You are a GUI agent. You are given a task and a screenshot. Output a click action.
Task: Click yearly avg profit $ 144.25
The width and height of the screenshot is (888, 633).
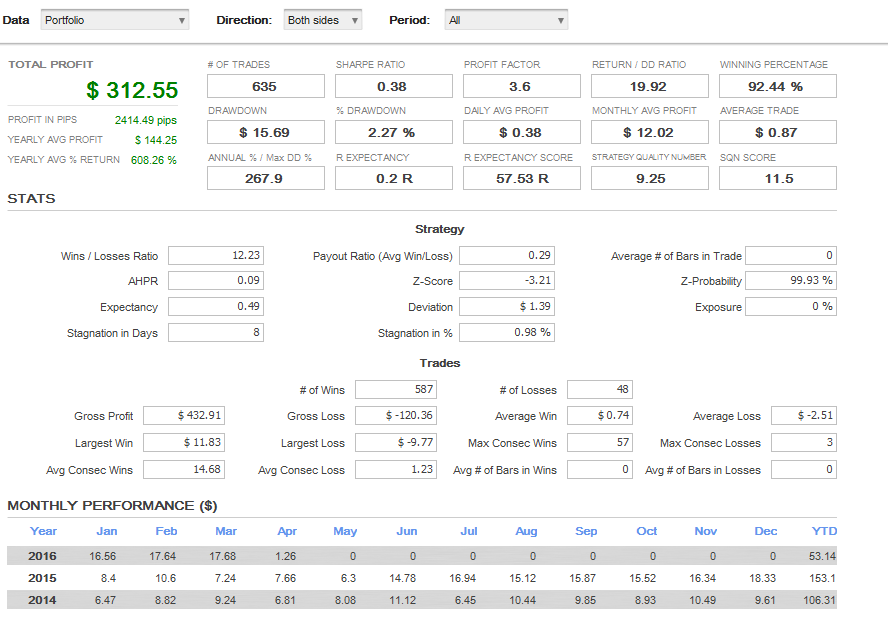pyautogui.click(x=156, y=140)
